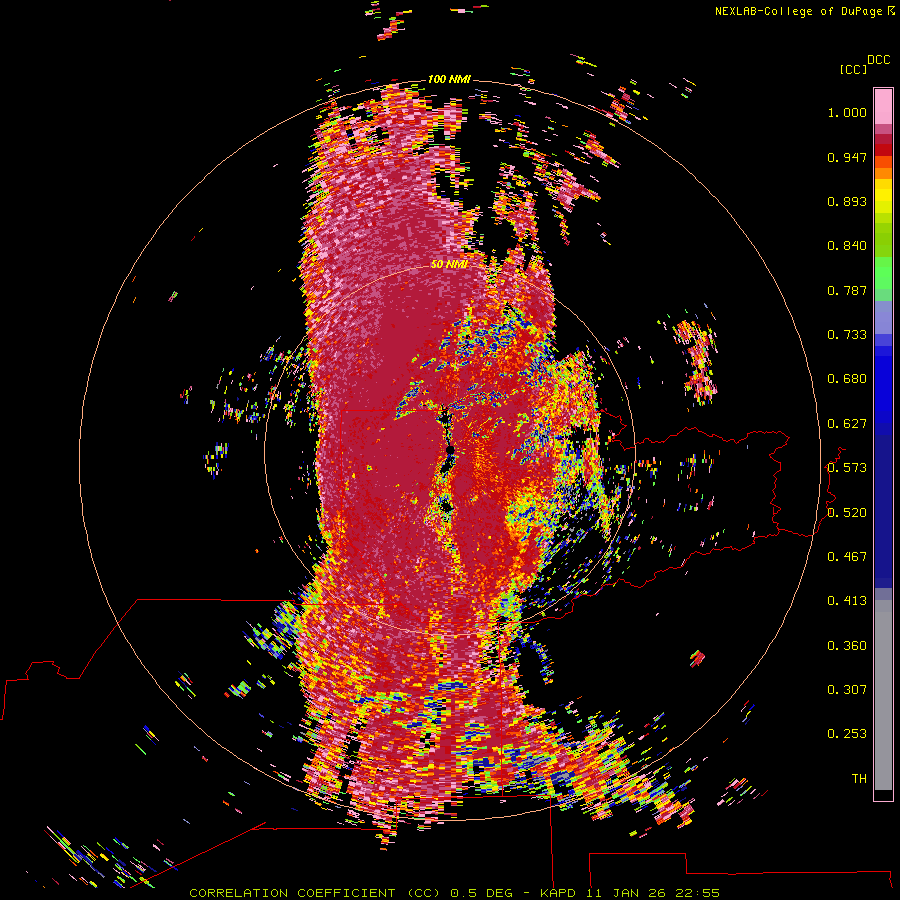This screenshot has height=900, width=900.
Task: Click the 0.253 legend value
Action: tap(847, 734)
